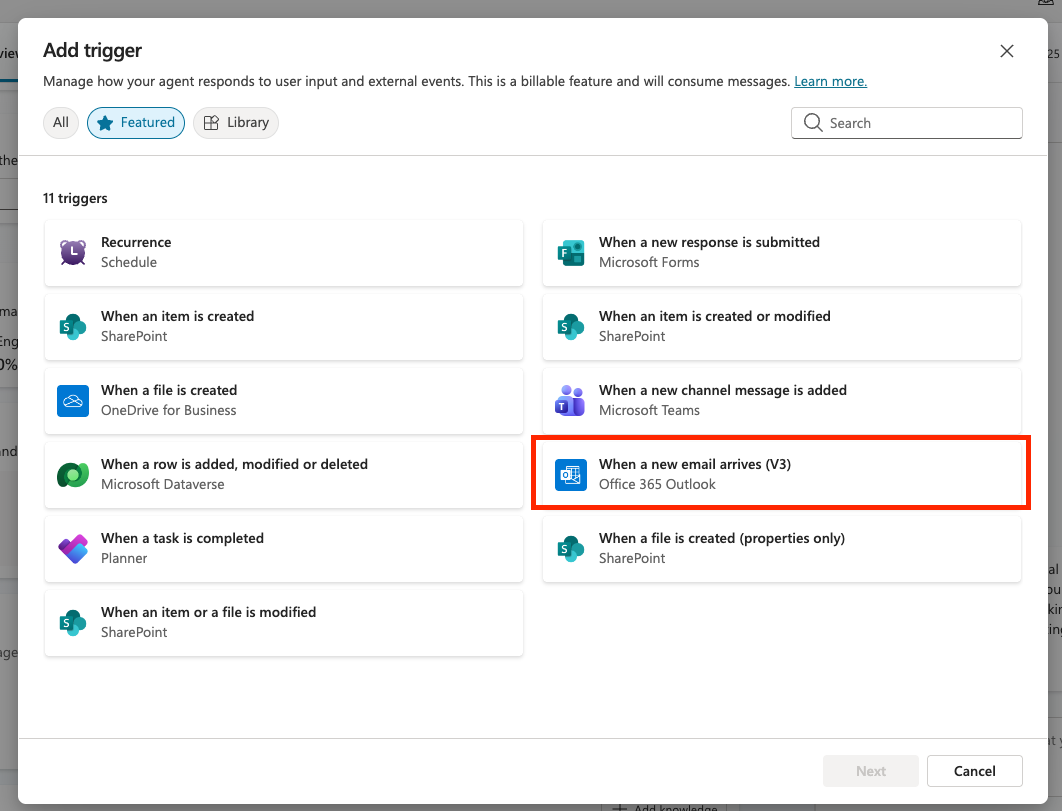1062x811 pixels.
Task: Click the search magnifier icon
Action: tap(812, 122)
